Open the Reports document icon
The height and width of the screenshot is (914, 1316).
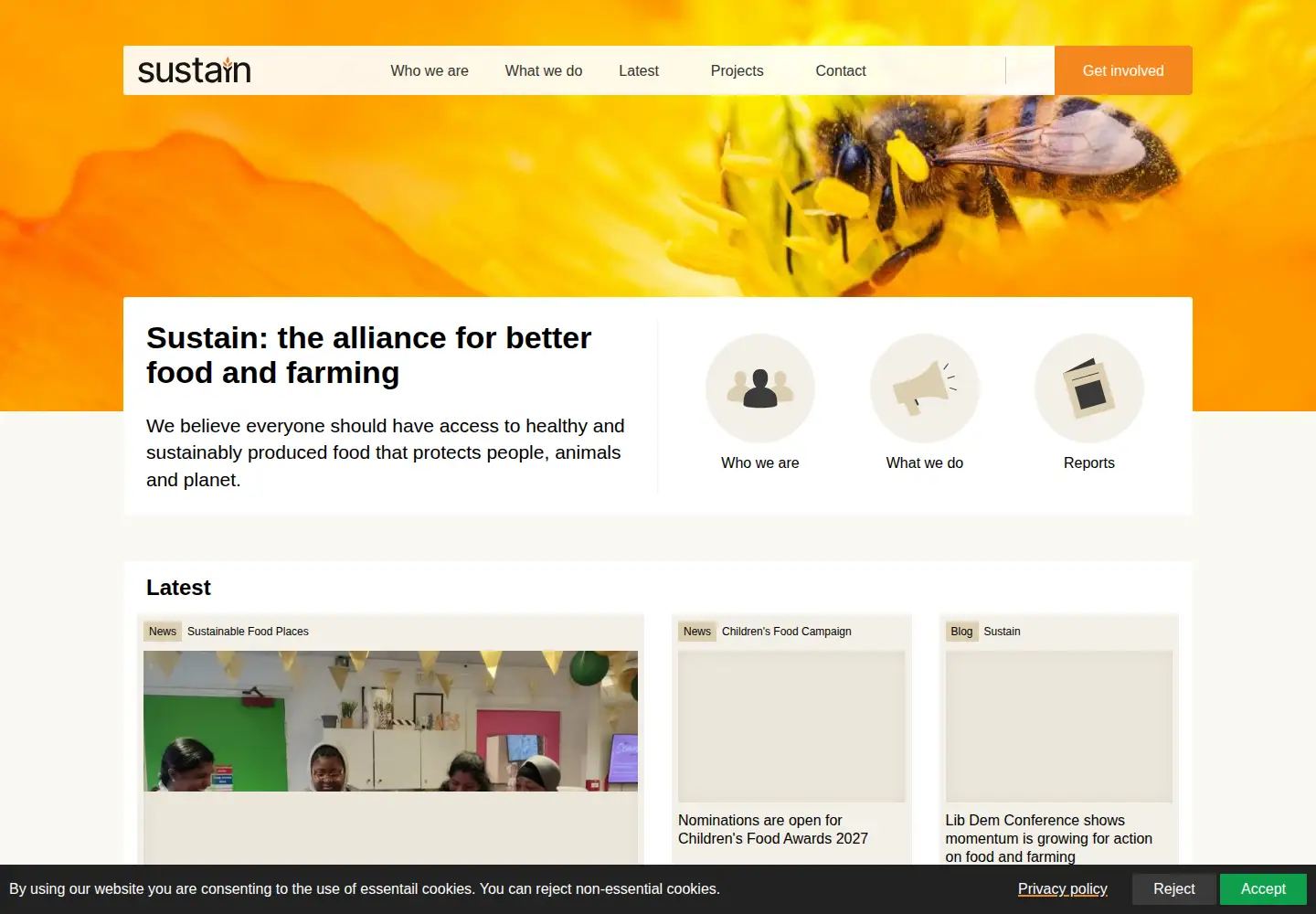pos(1089,388)
